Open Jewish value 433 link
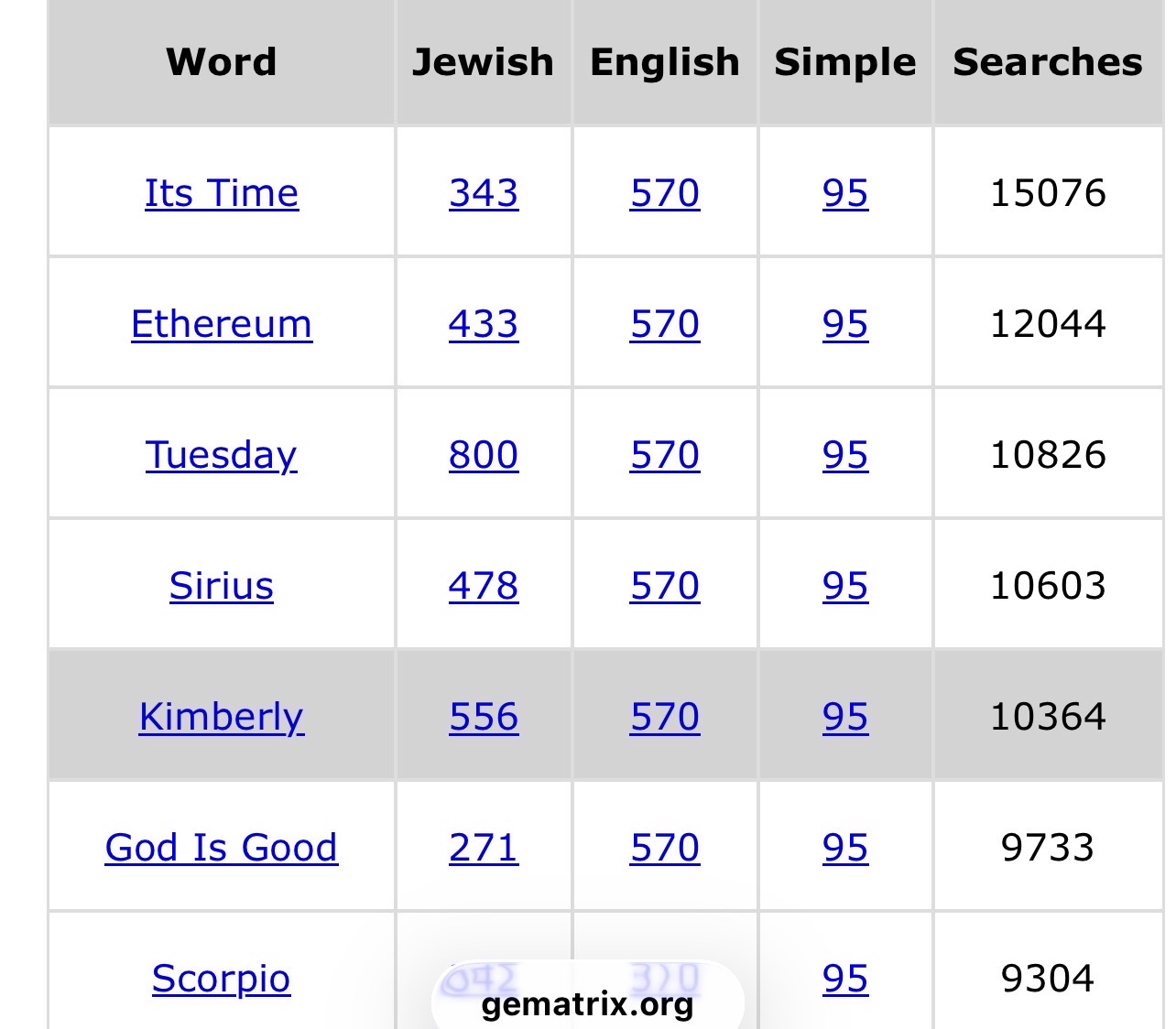Image resolution: width=1176 pixels, height=1029 pixels. coord(484,324)
